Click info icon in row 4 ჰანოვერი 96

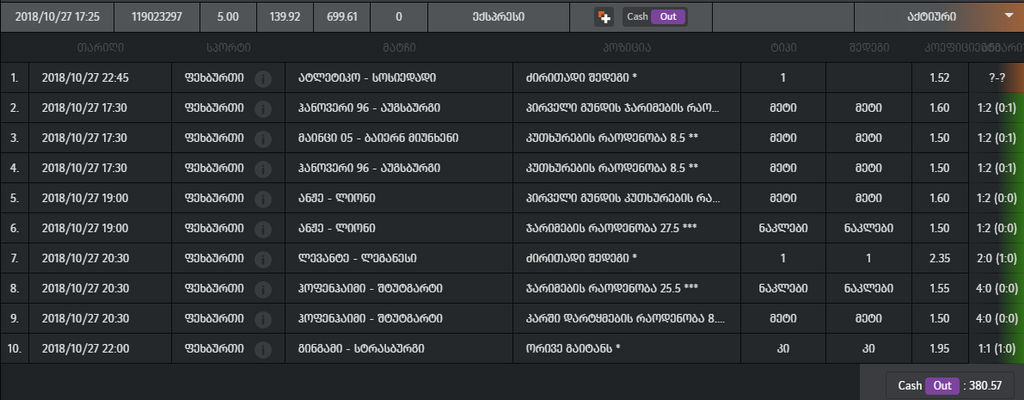coord(263,169)
